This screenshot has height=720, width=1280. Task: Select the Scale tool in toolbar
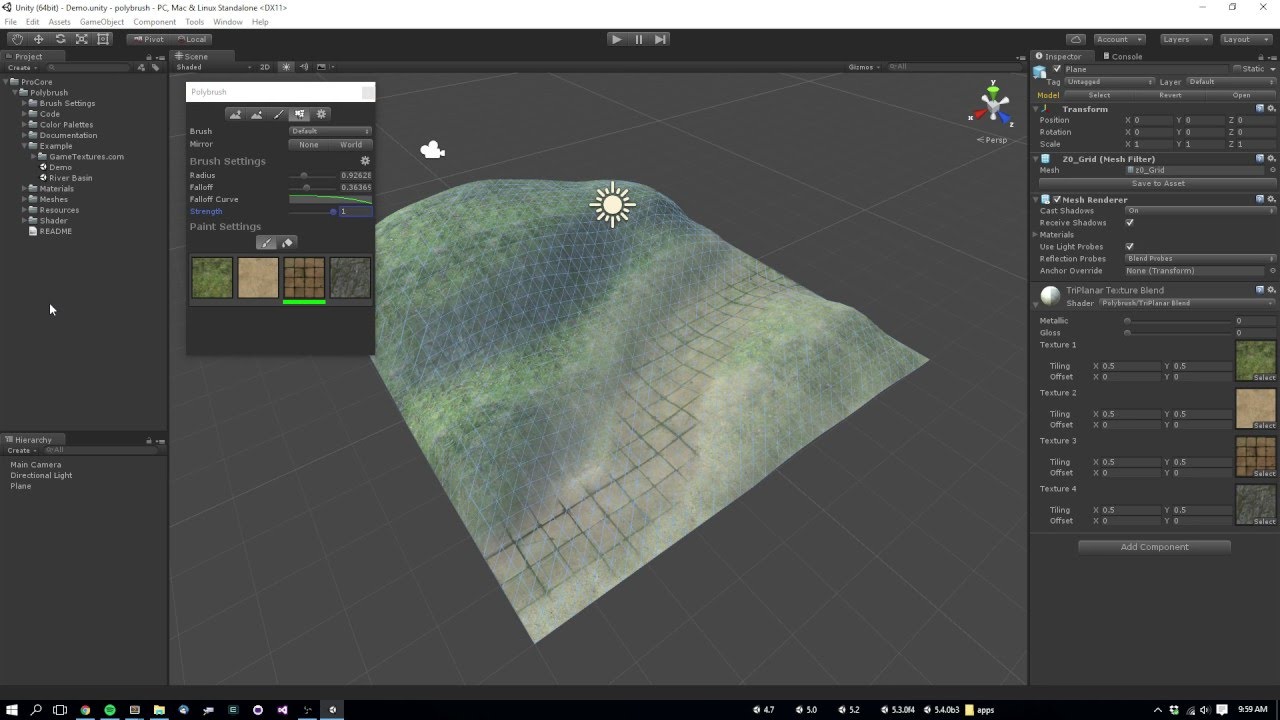(x=81, y=39)
